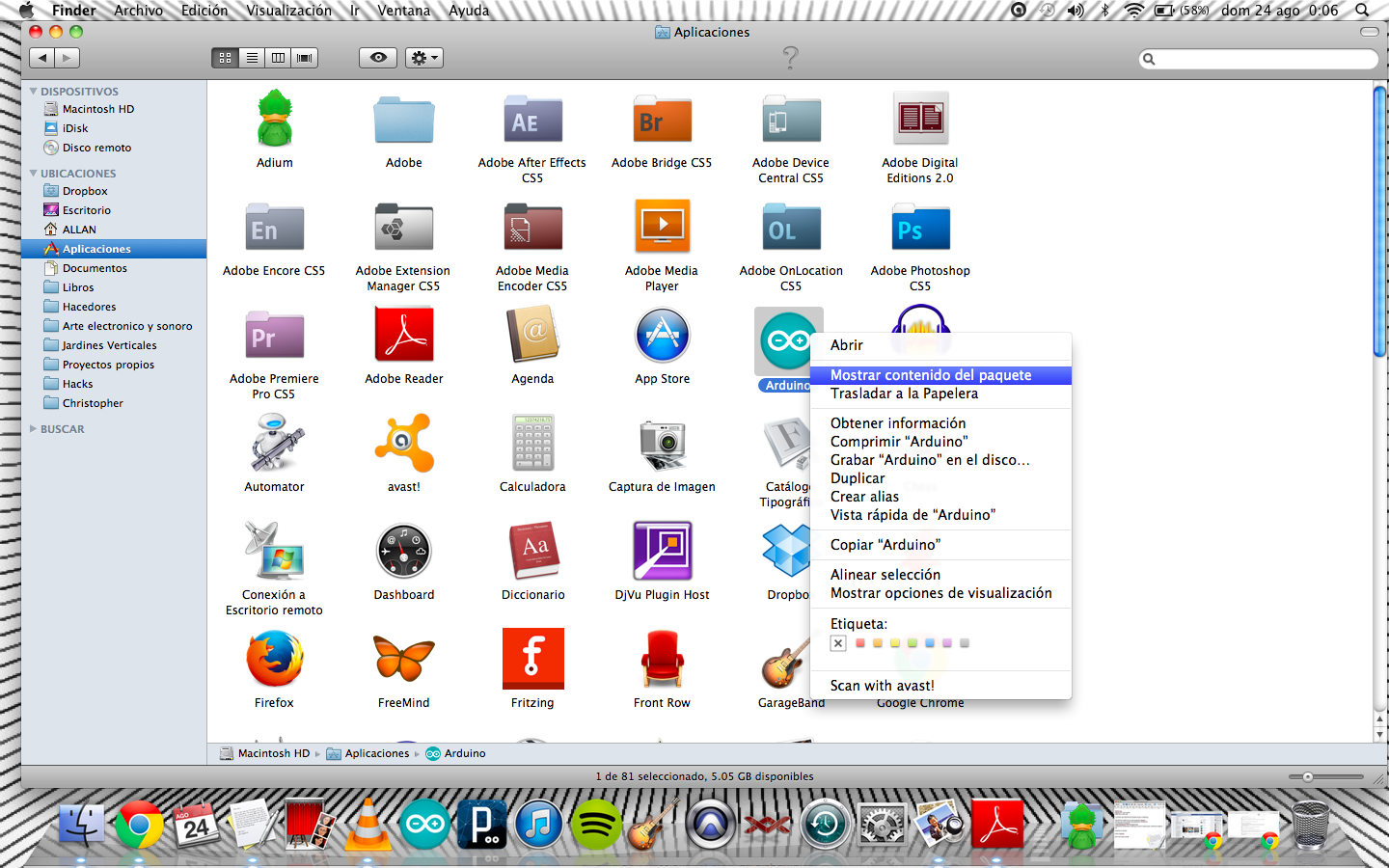
Task: Open the battery status menu
Action: pyautogui.click(x=1182, y=11)
